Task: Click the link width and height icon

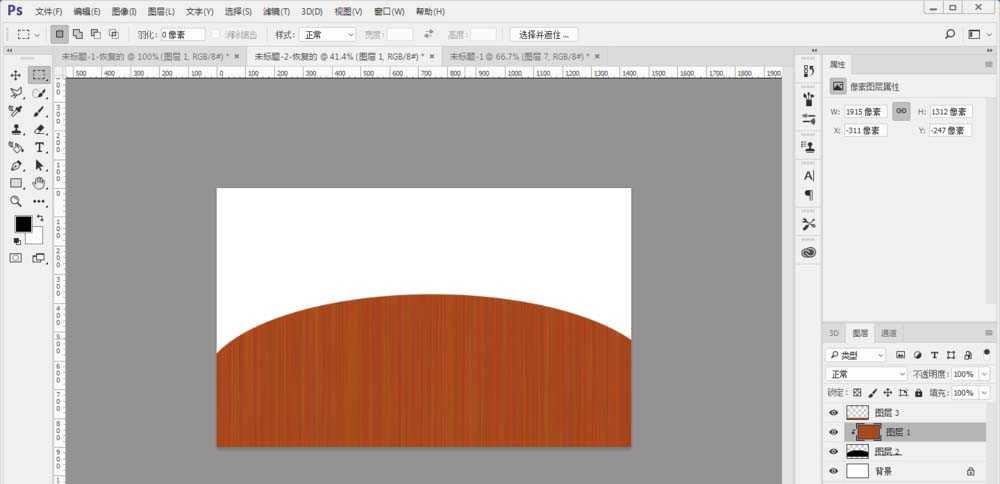Action: tap(901, 111)
